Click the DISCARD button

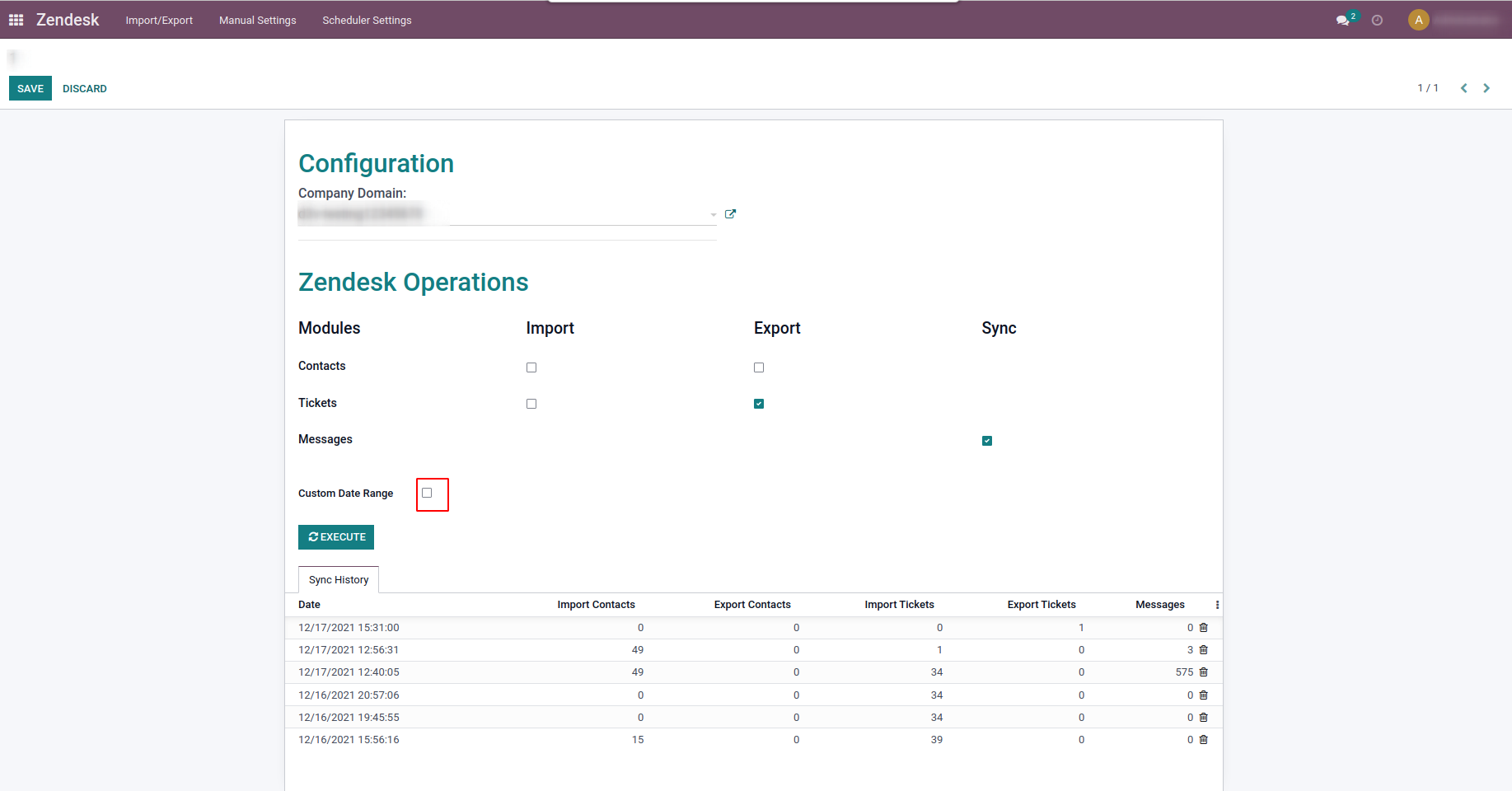85,88
